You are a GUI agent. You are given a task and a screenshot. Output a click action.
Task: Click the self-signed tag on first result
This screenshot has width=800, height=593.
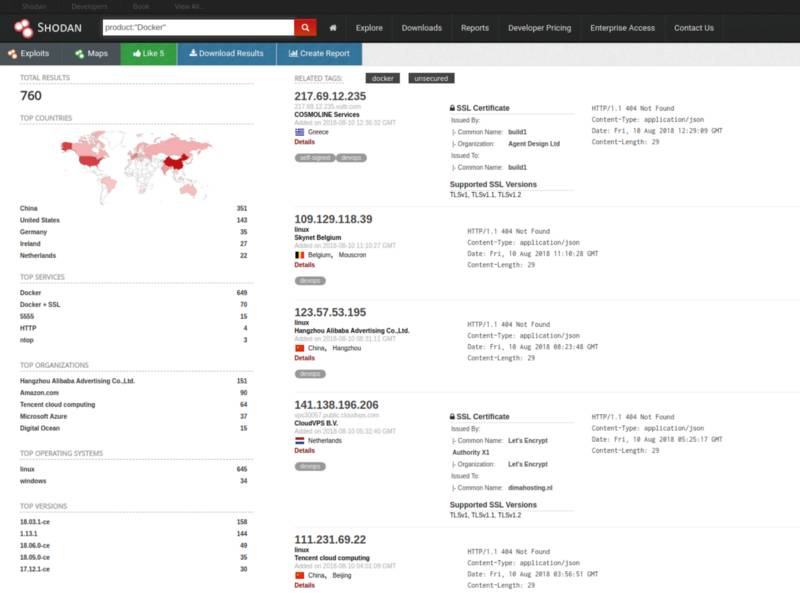pos(315,158)
